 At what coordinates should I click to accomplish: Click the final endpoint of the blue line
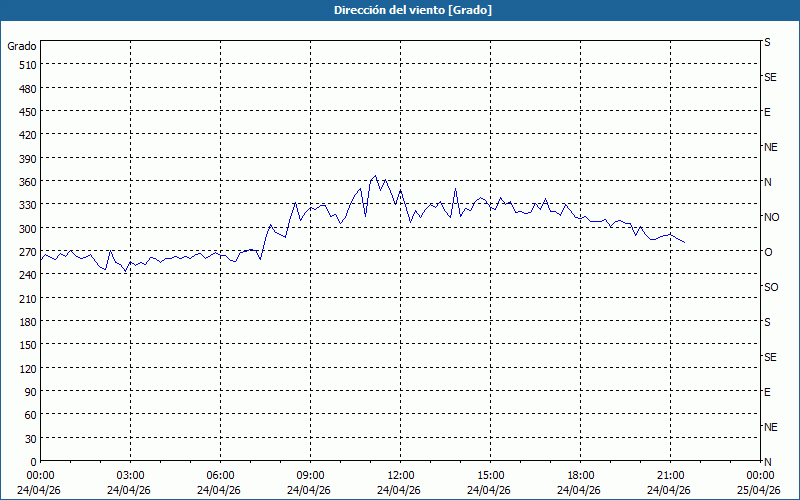(x=685, y=242)
